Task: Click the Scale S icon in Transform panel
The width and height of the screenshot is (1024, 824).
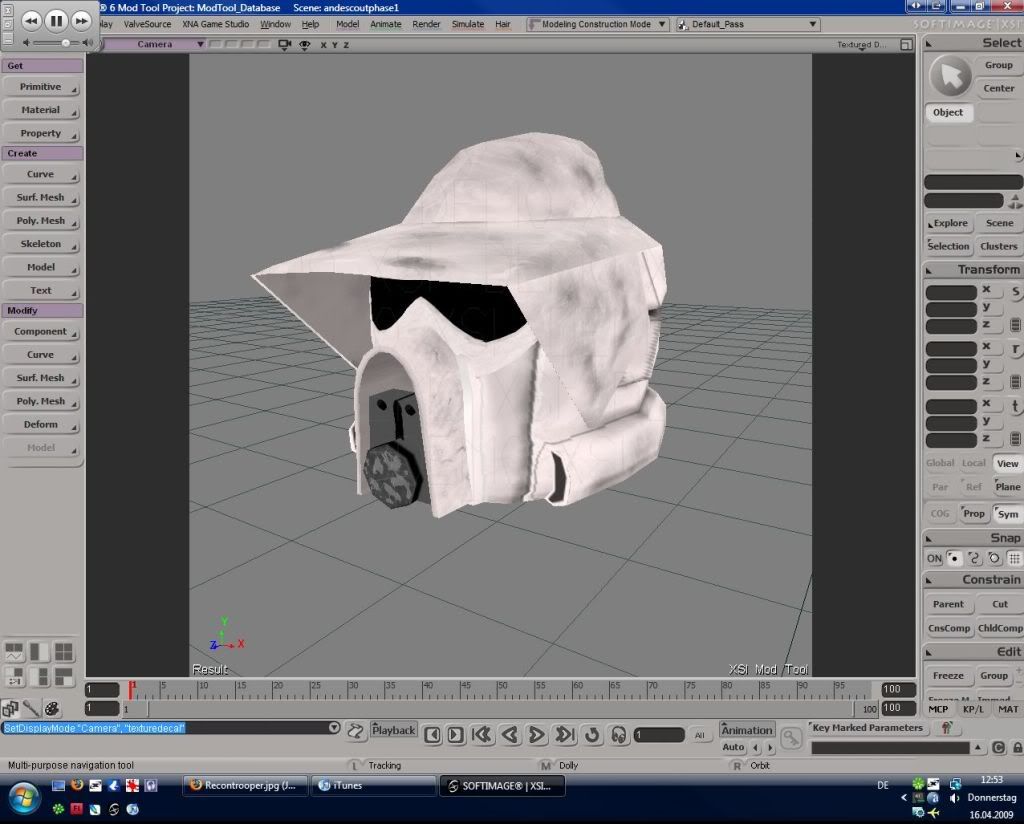Action: pyautogui.click(x=1015, y=292)
